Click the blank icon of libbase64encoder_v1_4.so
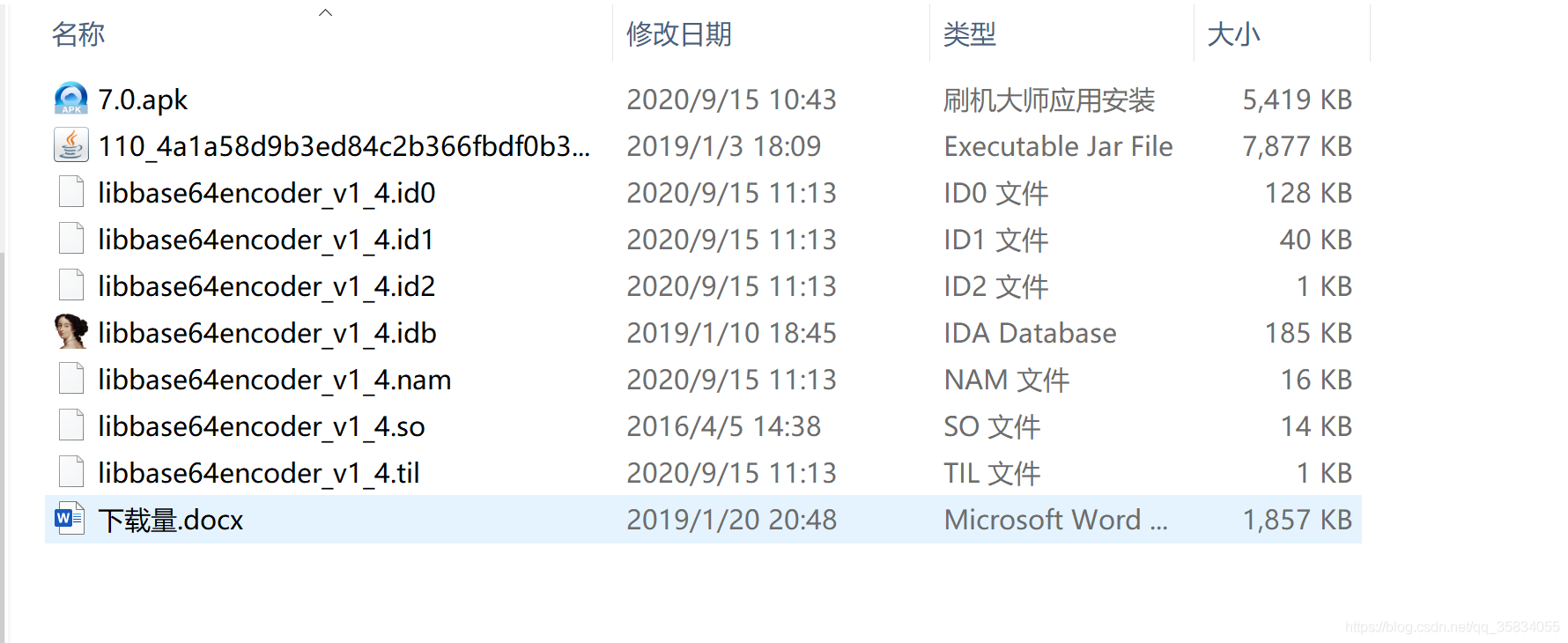Image resolution: width=1568 pixels, height=643 pixels. tap(70, 425)
